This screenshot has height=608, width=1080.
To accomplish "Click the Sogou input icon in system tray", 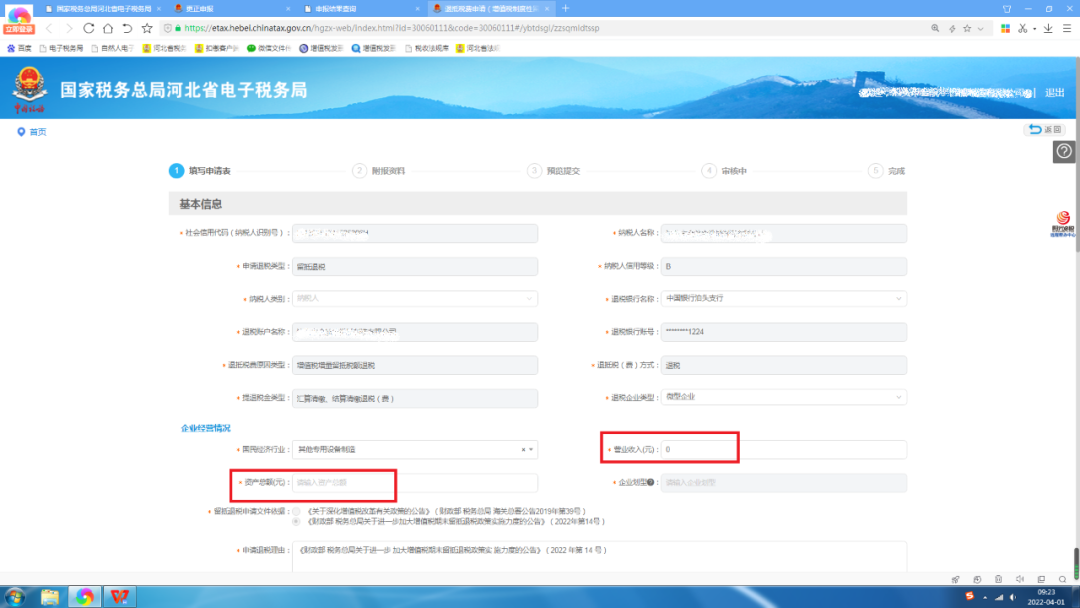I will click(970, 596).
